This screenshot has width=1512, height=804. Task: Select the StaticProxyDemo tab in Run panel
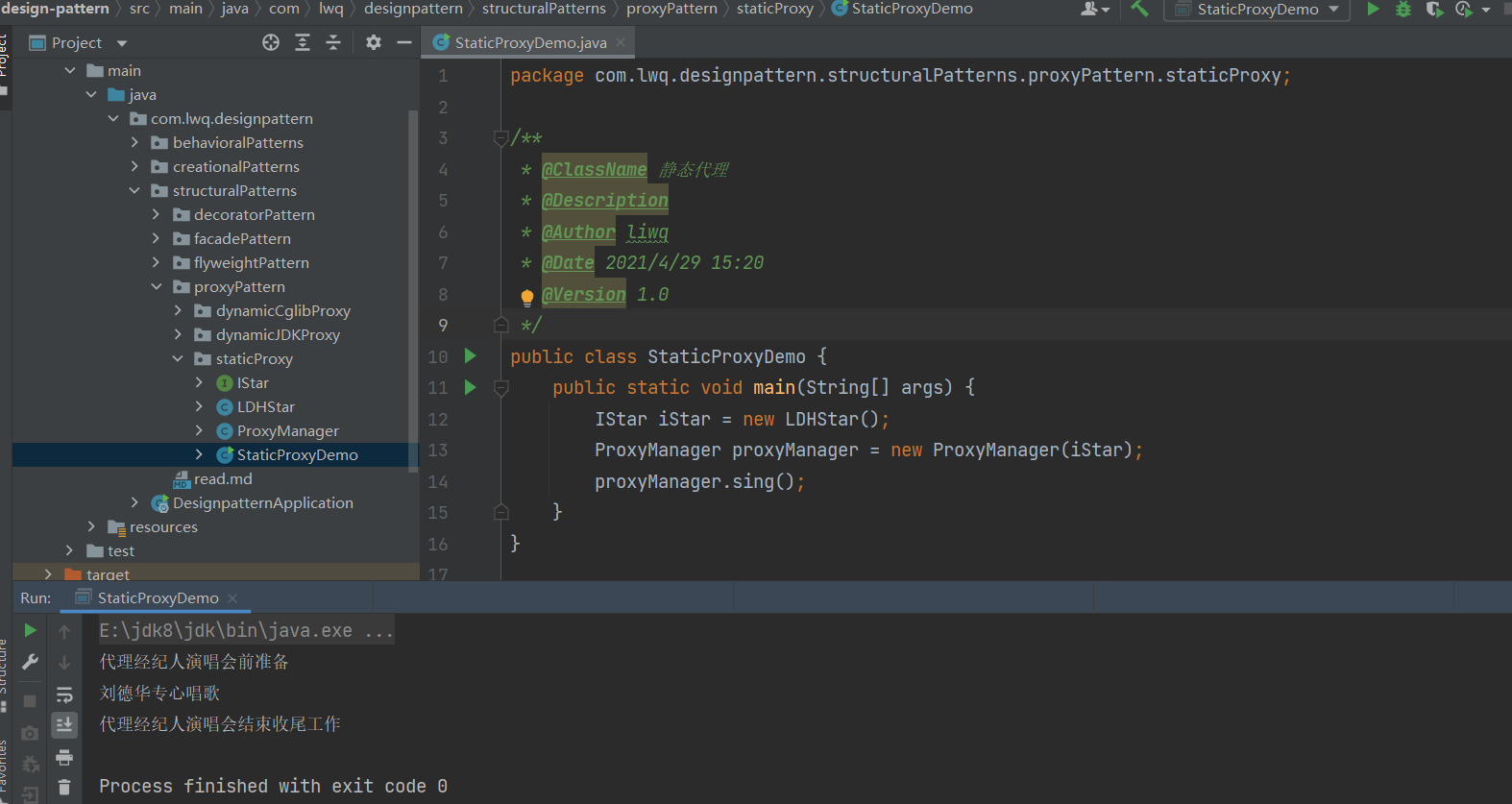pyautogui.click(x=158, y=597)
